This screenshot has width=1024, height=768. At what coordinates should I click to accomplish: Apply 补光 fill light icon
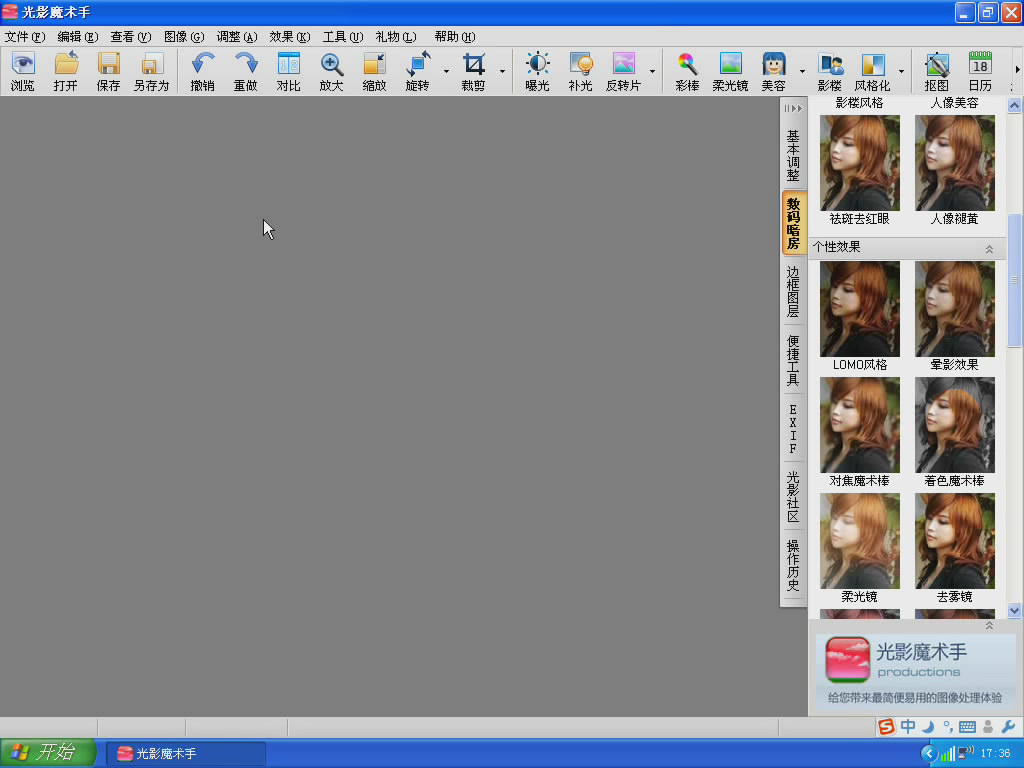581,71
